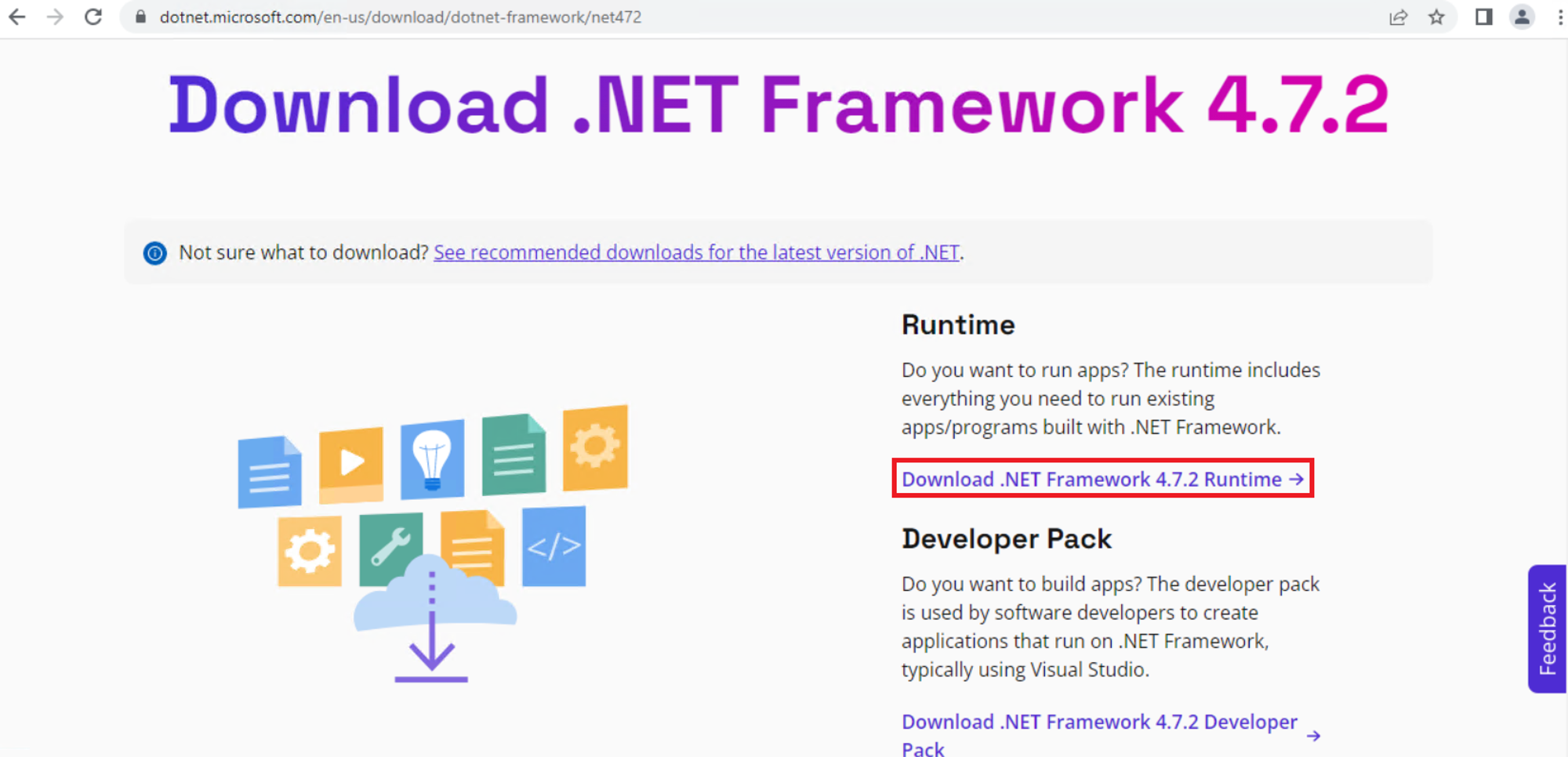The width and height of the screenshot is (1568, 757).
Task: Click the address bar URL field
Action: pos(470,16)
